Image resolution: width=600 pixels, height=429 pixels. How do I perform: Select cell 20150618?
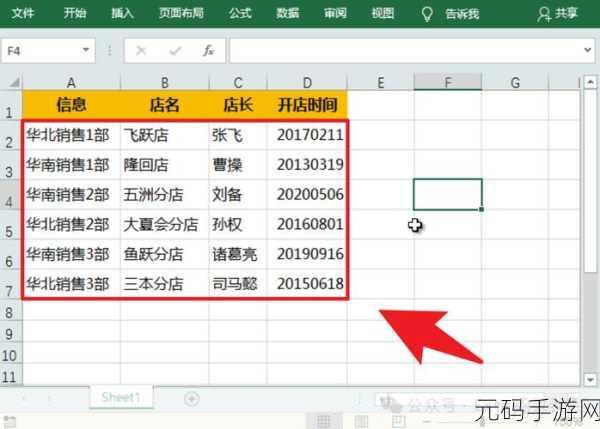(x=307, y=284)
